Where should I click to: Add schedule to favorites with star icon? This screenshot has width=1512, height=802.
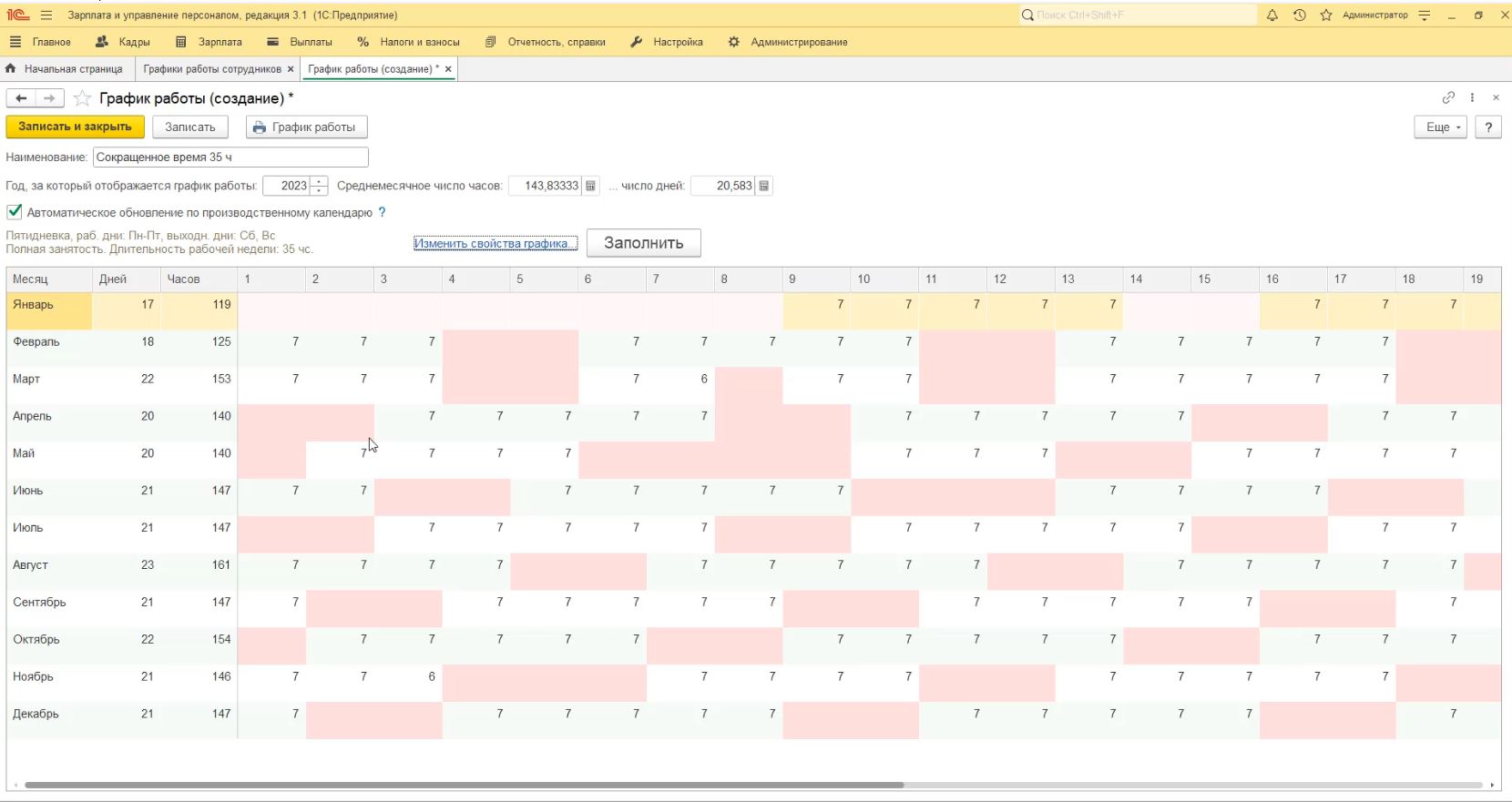click(x=82, y=98)
